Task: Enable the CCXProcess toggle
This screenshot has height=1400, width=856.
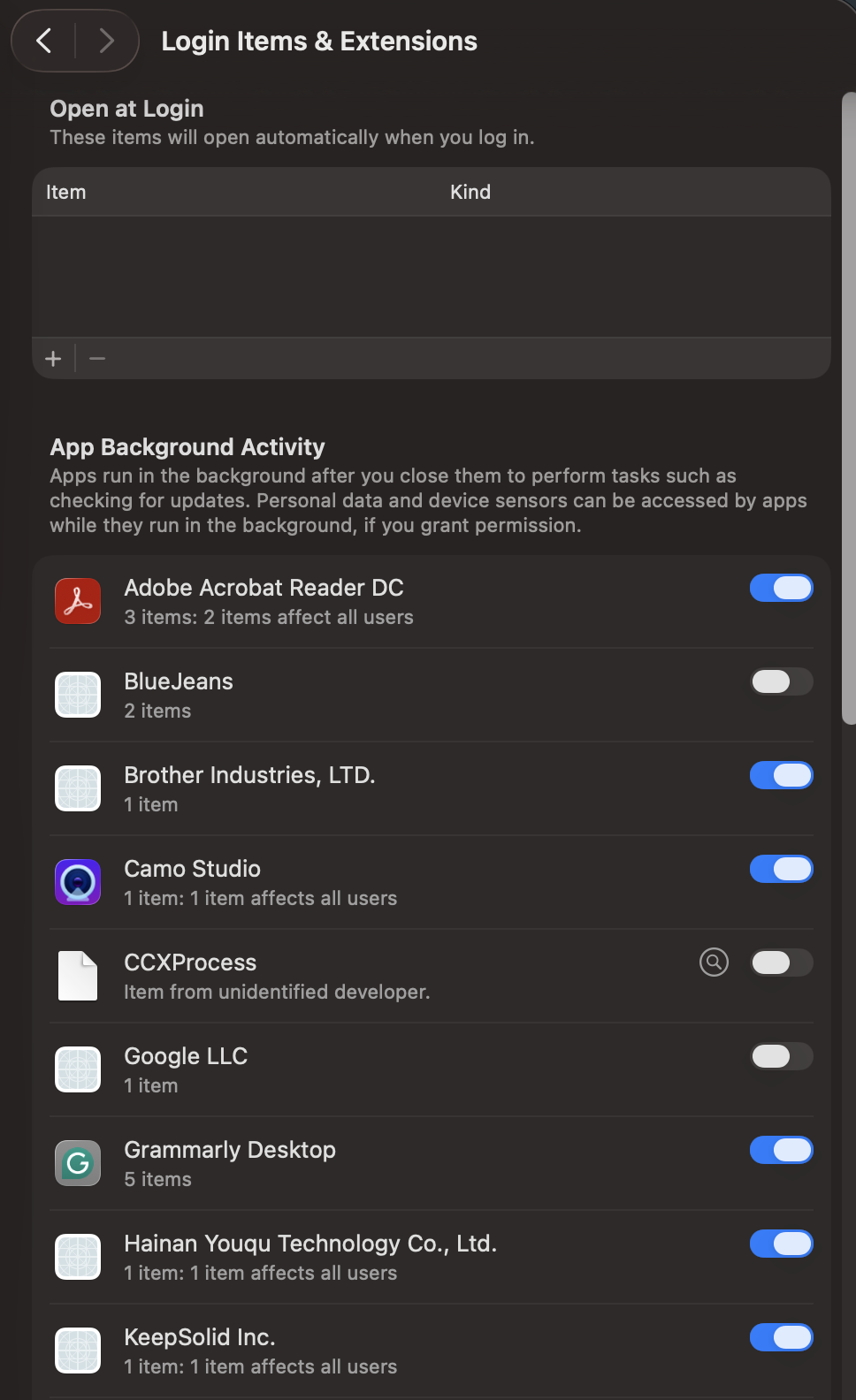Action: tap(782, 962)
